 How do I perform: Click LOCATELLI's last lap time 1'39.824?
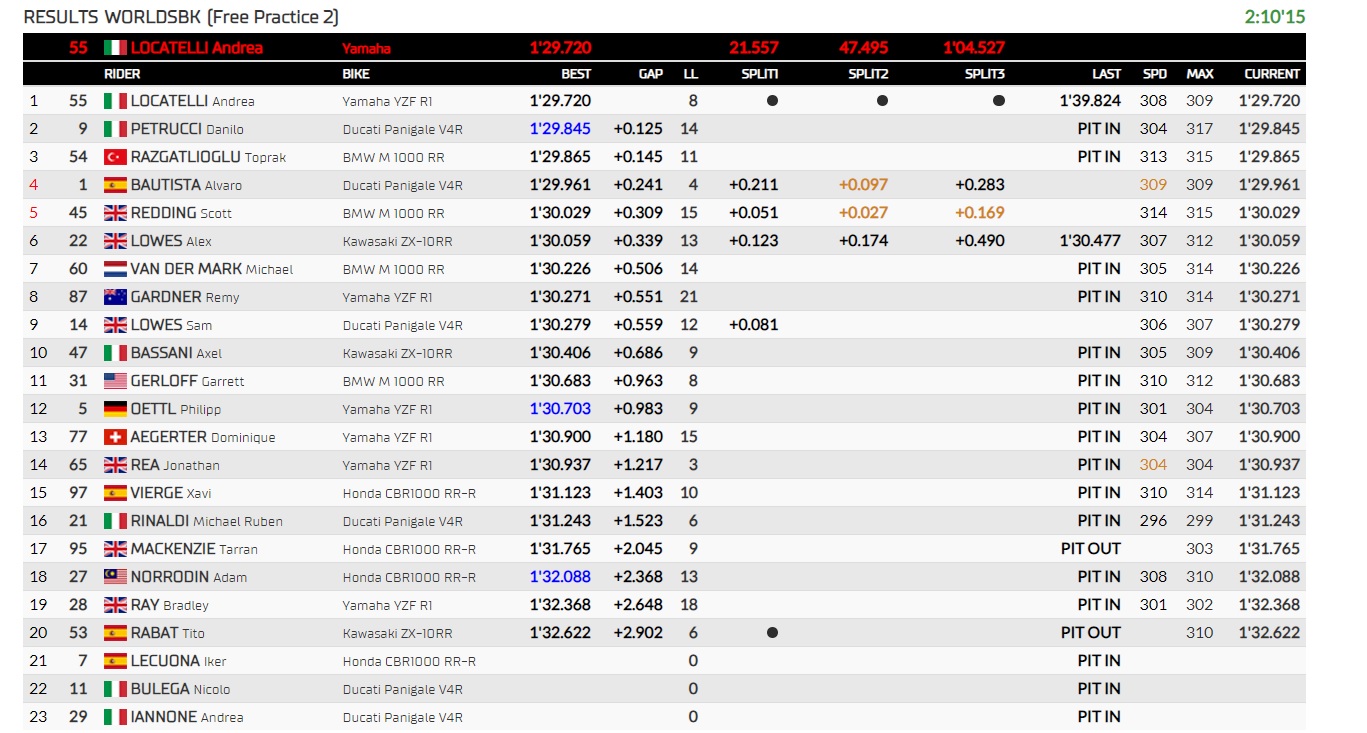[x=1090, y=101]
